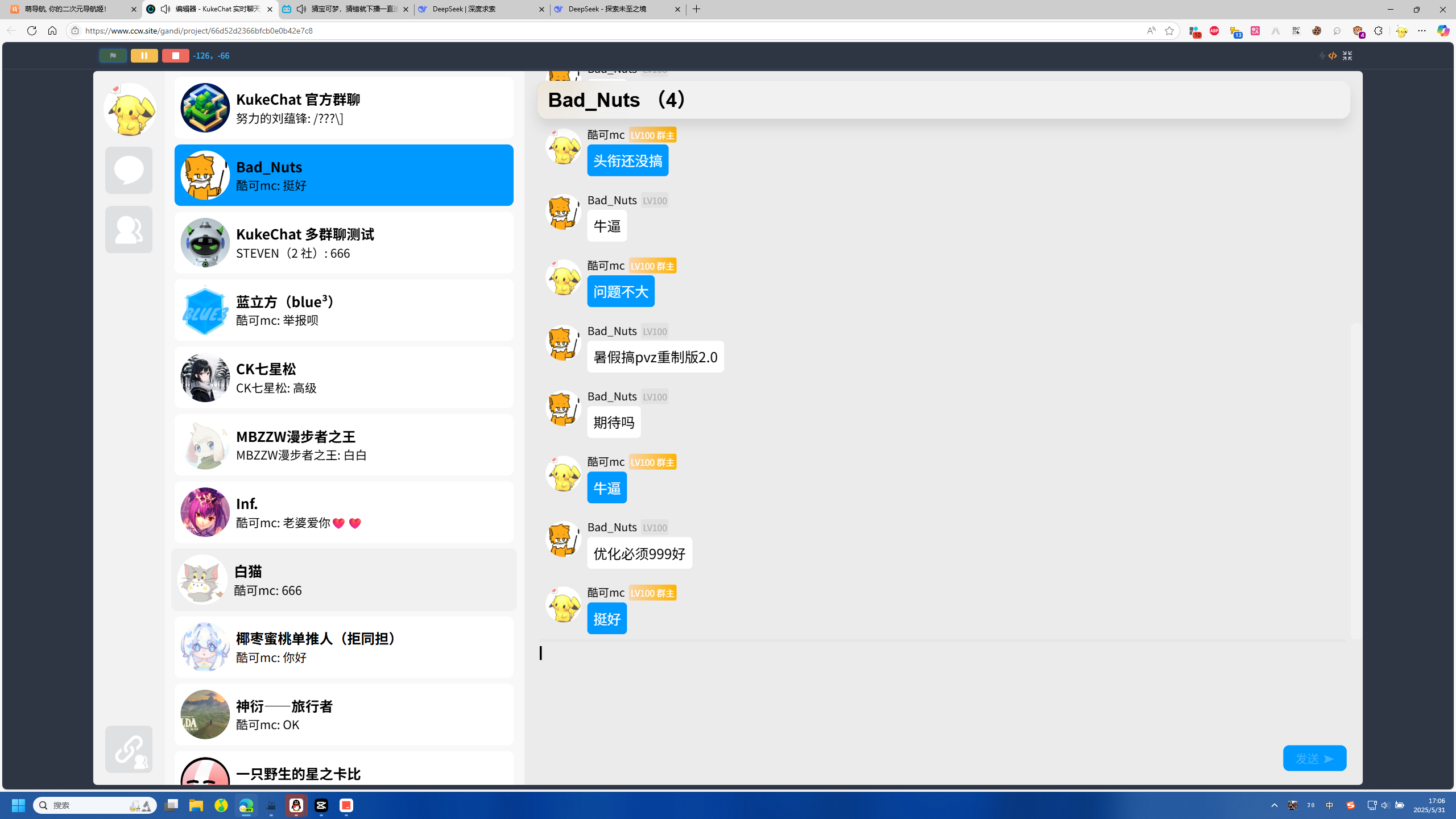Open 椰枣蜜桃单推人 conversation
The image size is (1456, 819).
tap(344, 647)
